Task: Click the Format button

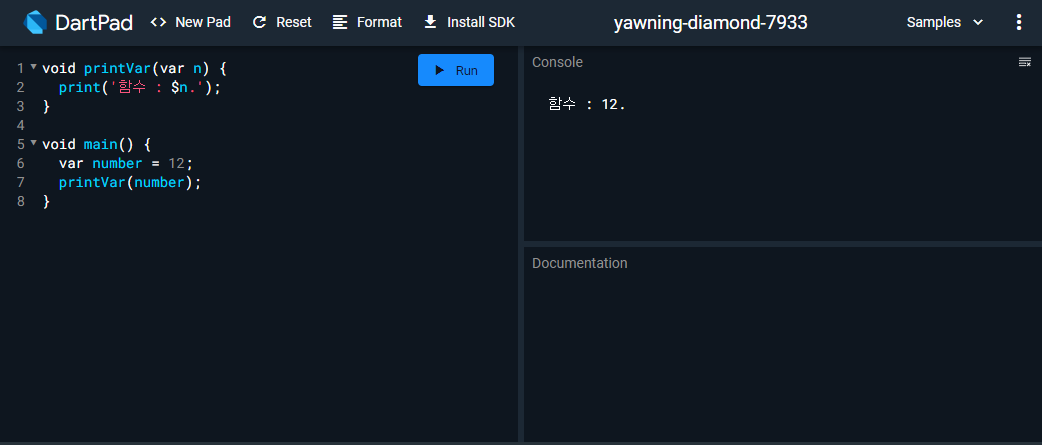Action: pyautogui.click(x=367, y=22)
